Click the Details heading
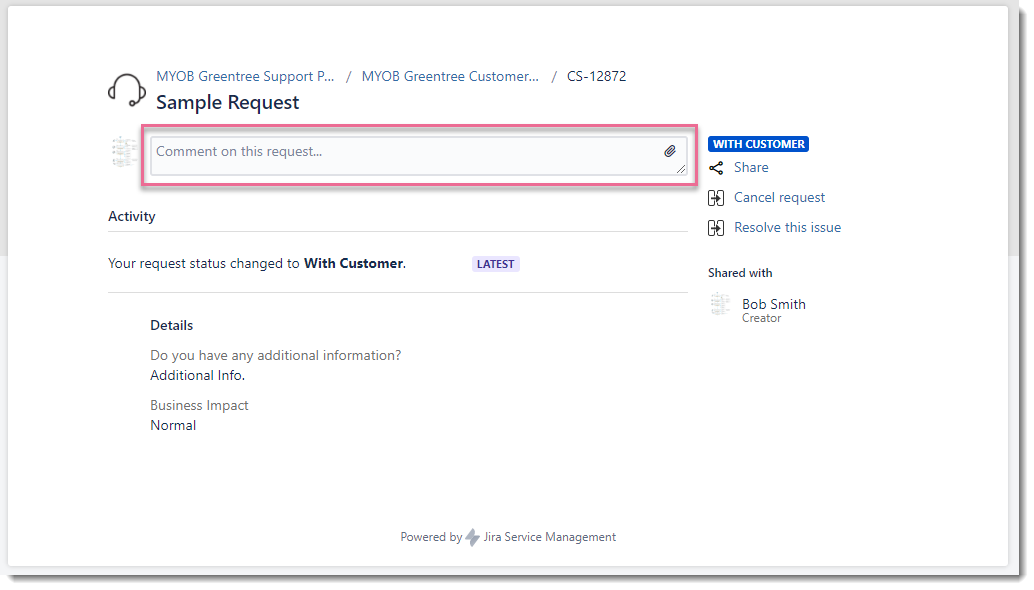Screen dimensions: 1034x590 pos(171,326)
